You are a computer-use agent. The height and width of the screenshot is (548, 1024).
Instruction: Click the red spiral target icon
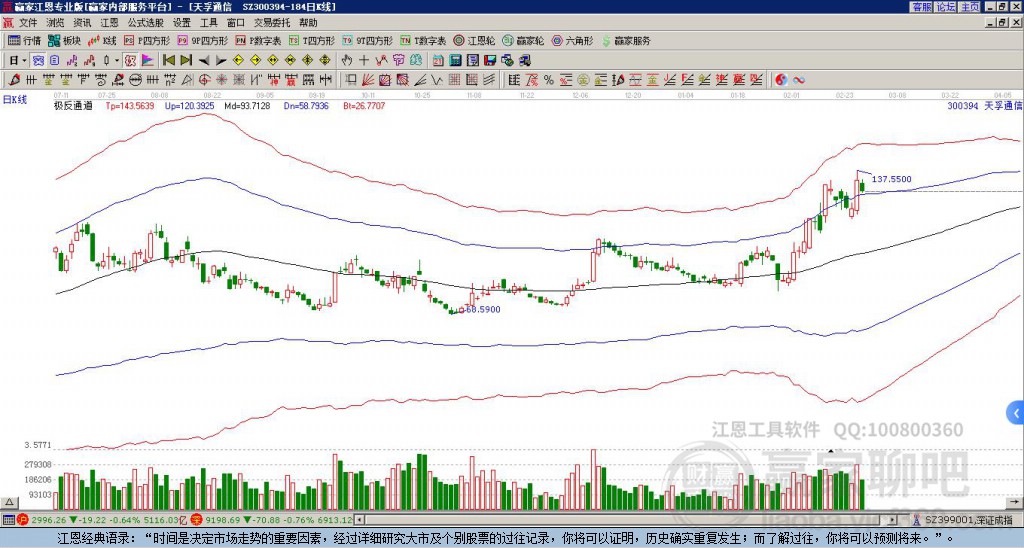204,80
